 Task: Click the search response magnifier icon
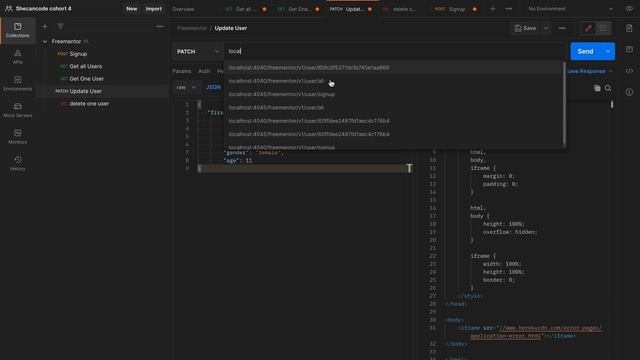(x=608, y=88)
